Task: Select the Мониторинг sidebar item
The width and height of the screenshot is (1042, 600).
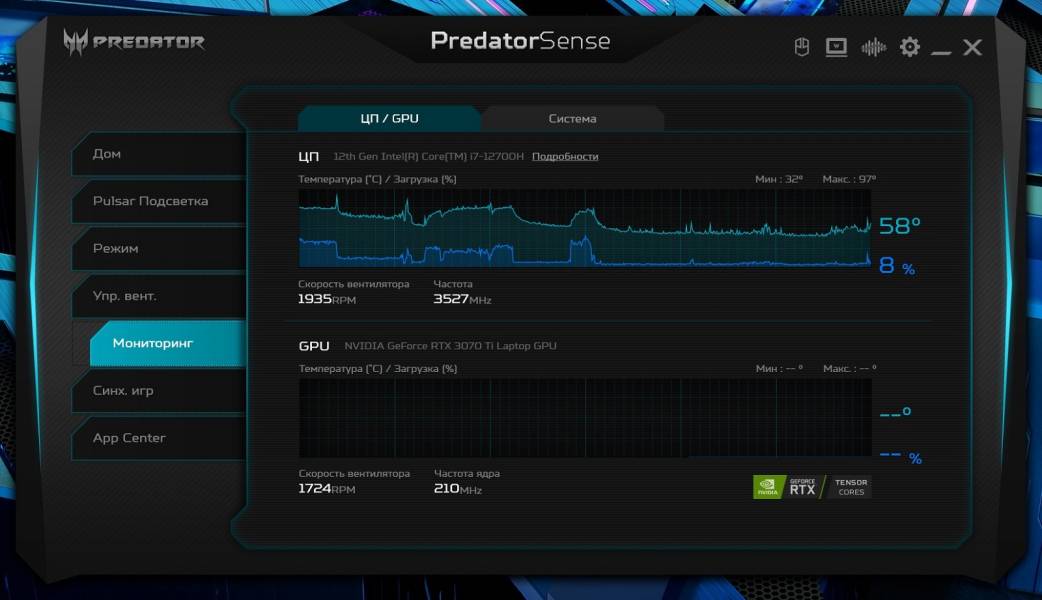Action: pos(167,343)
